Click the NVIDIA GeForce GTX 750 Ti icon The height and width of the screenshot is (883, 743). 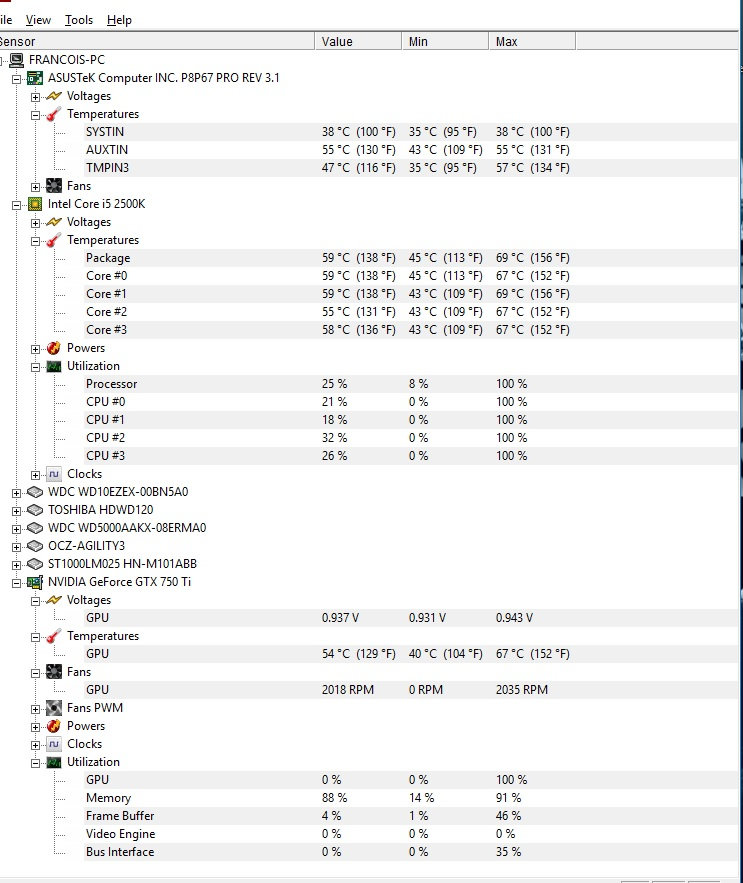pyautogui.click(x=34, y=582)
